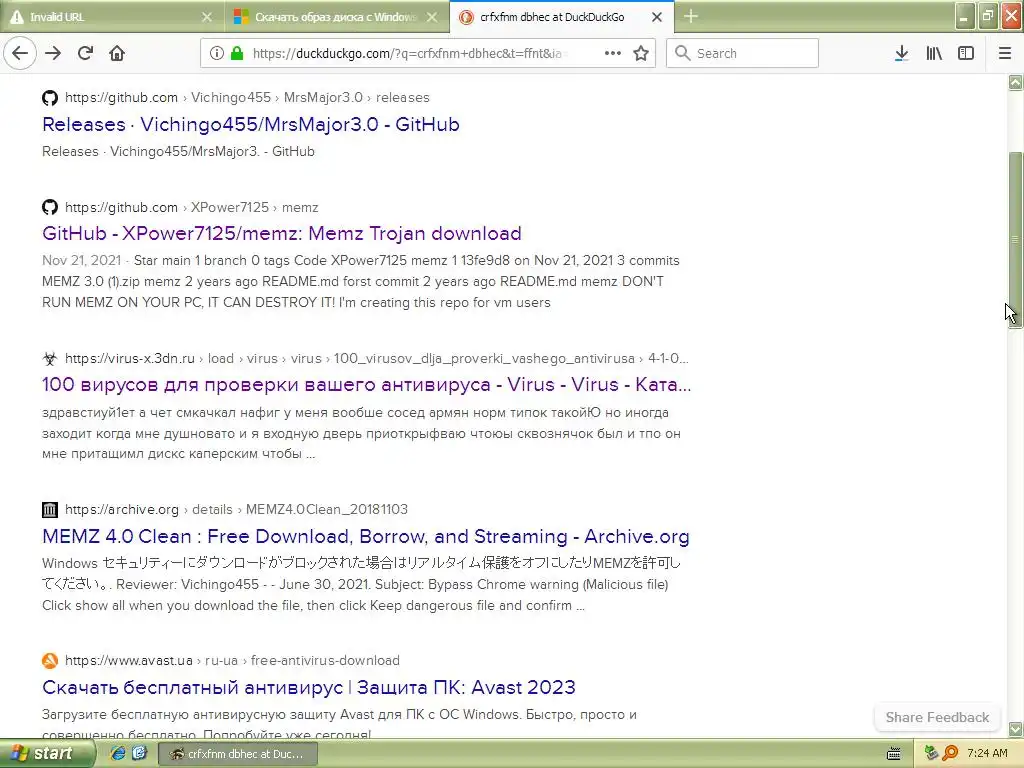The width and height of the screenshot is (1024, 768).
Task: Open Releases · Vichingo455/MrsMajor3.0 link
Action: pyautogui.click(x=251, y=124)
